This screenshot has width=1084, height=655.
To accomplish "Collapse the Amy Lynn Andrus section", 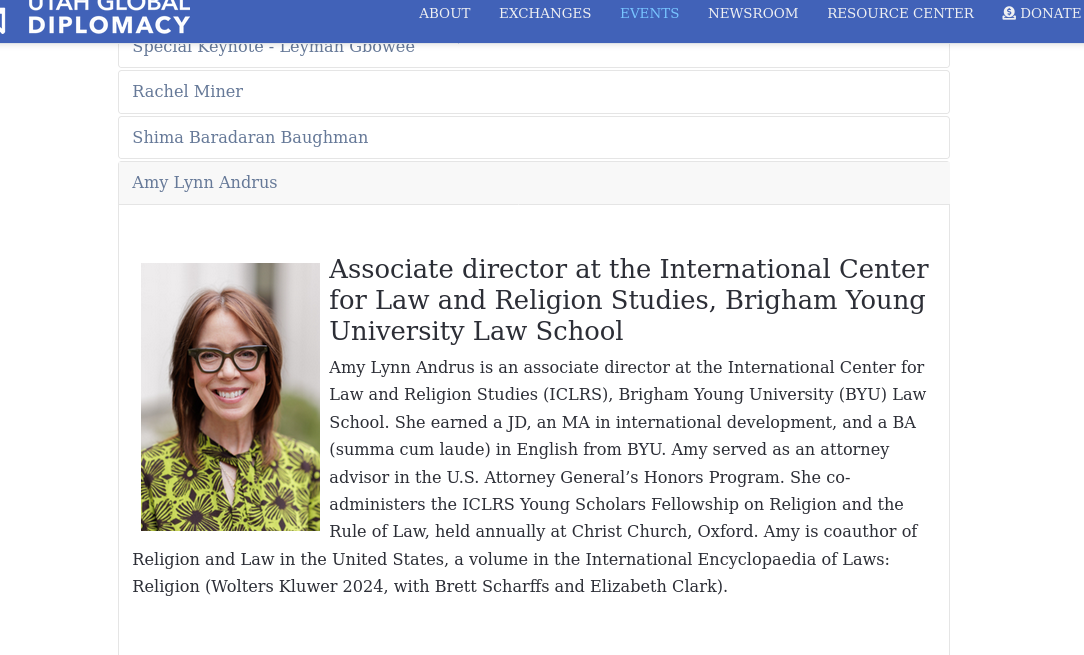I will point(534,183).
